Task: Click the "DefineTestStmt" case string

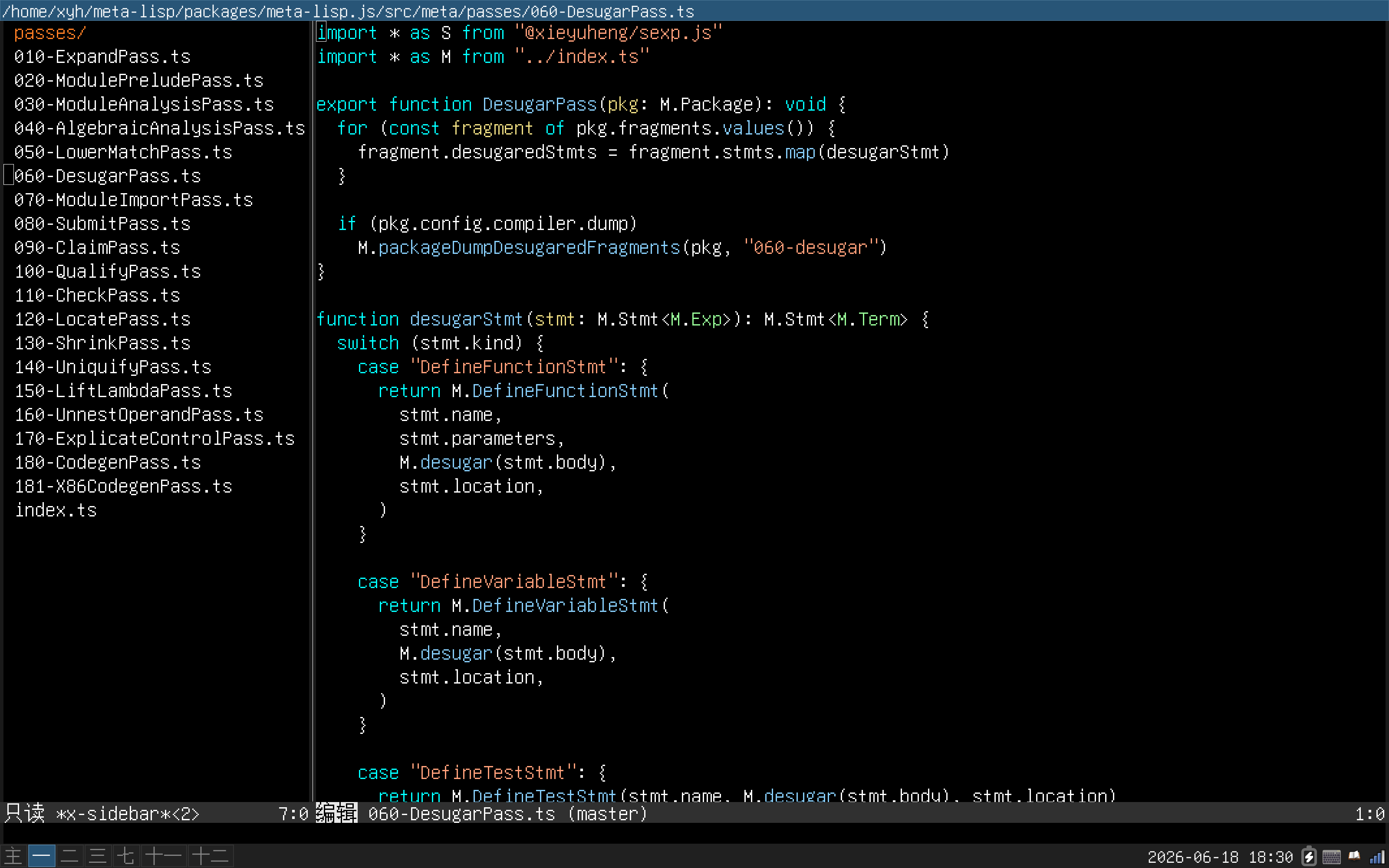Action: click(493, 773)
